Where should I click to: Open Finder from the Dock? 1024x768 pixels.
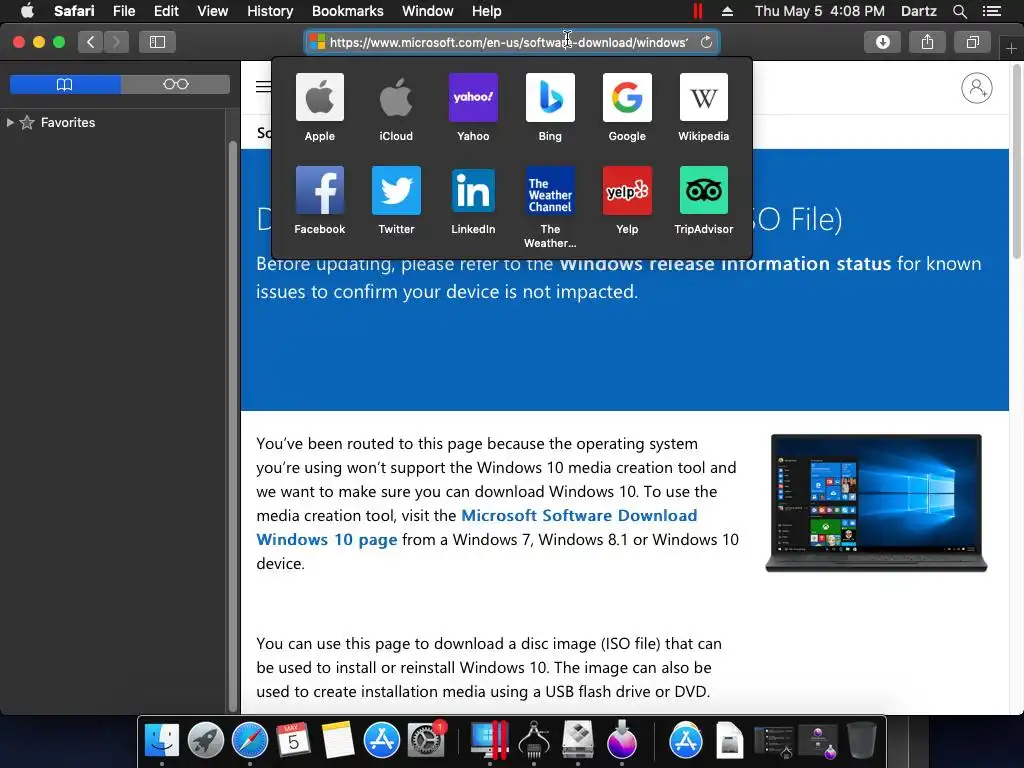(x=161, y=740)
